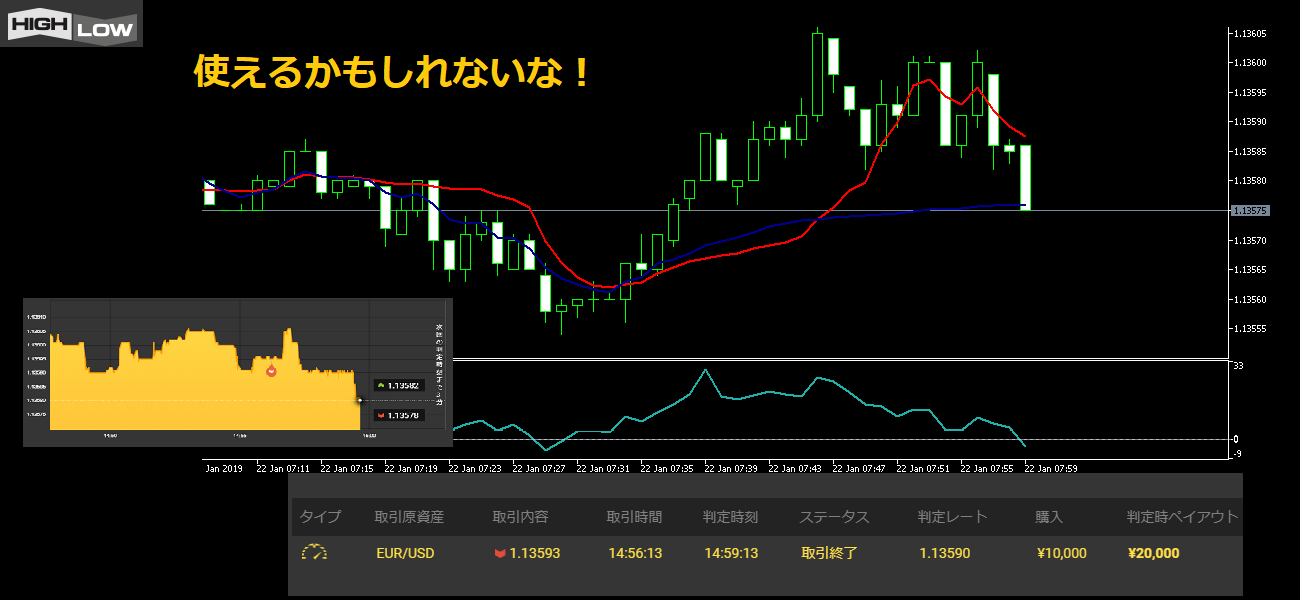Click the current price dot on mini chart

(361, 400)
